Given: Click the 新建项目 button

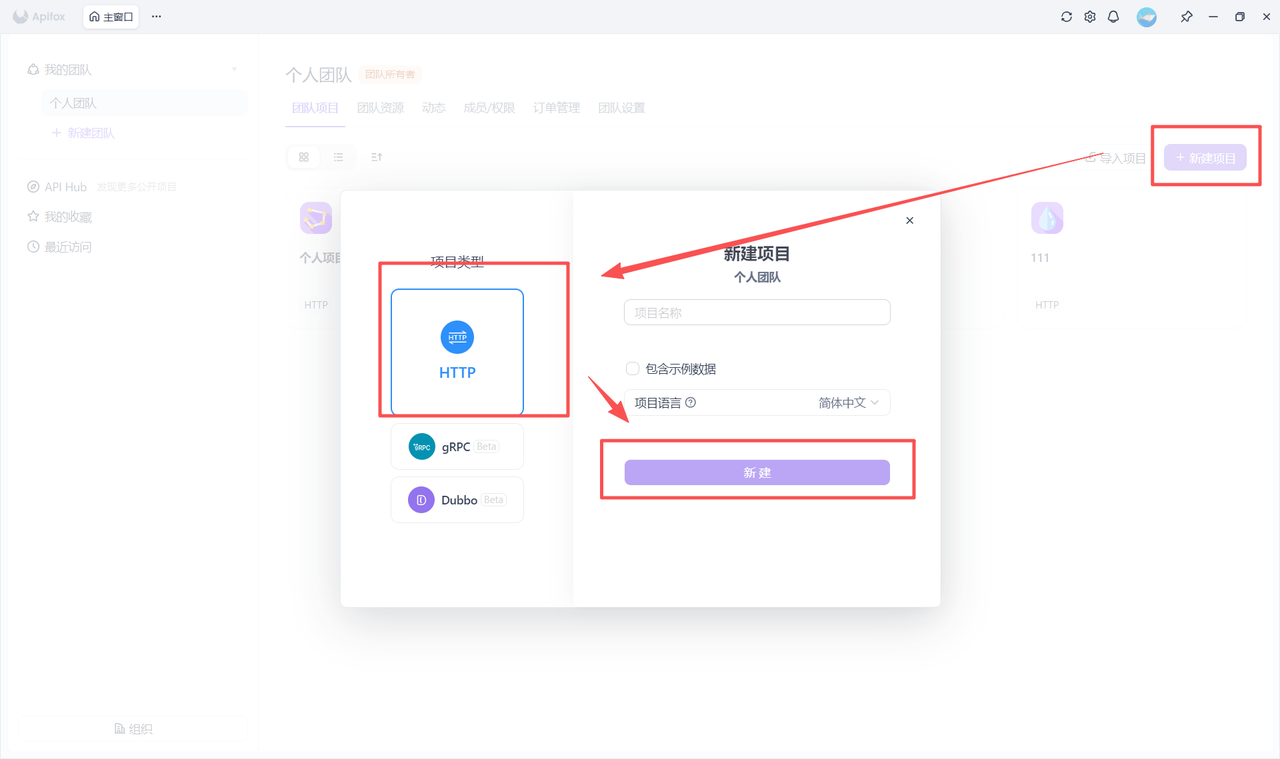Looking at the screenshot, I should 1205,158.
